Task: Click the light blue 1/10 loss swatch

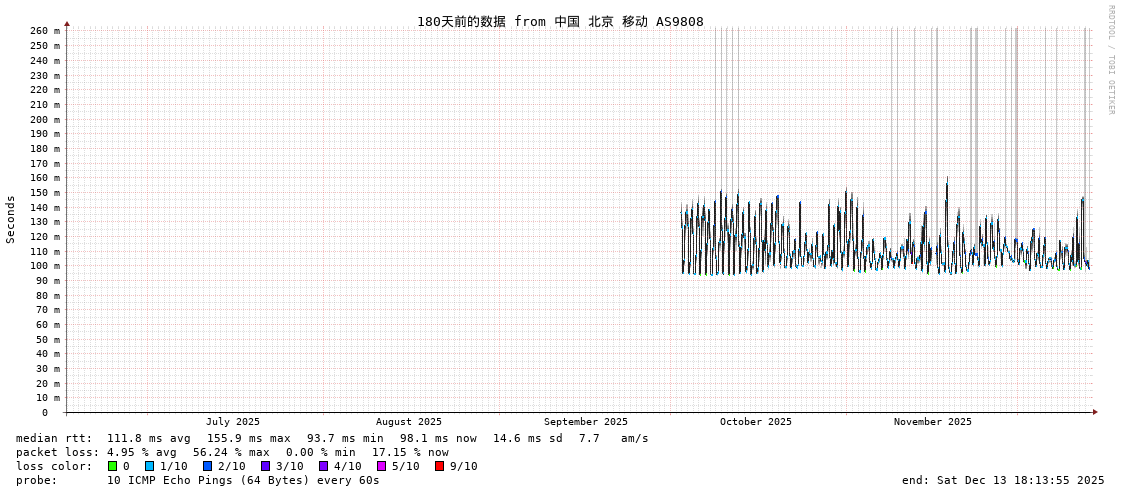Action: point(149,466)
